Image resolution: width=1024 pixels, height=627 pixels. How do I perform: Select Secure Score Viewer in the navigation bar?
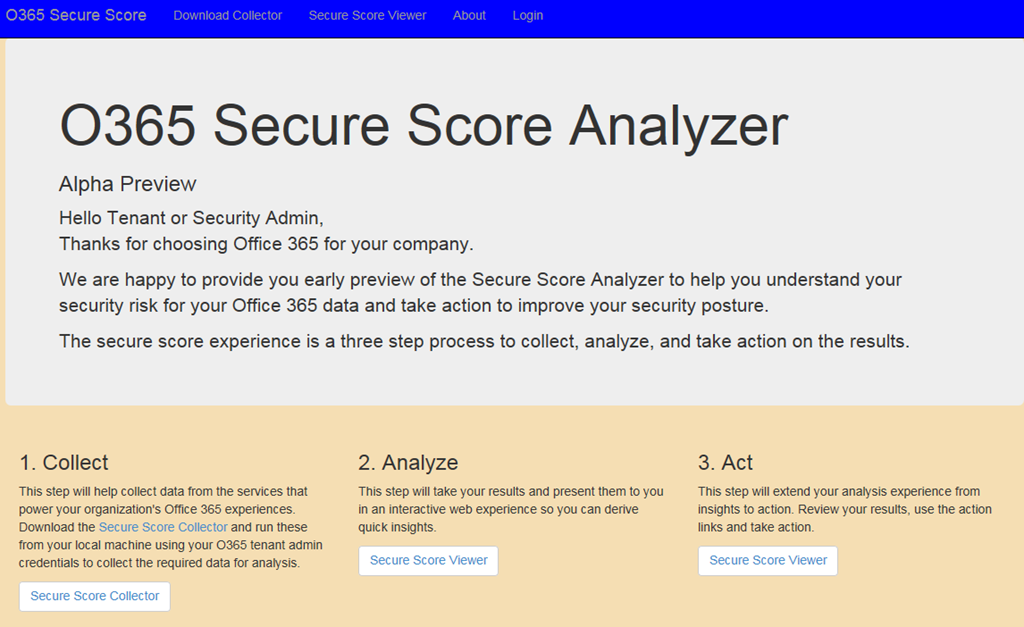(x=367, y=15)
